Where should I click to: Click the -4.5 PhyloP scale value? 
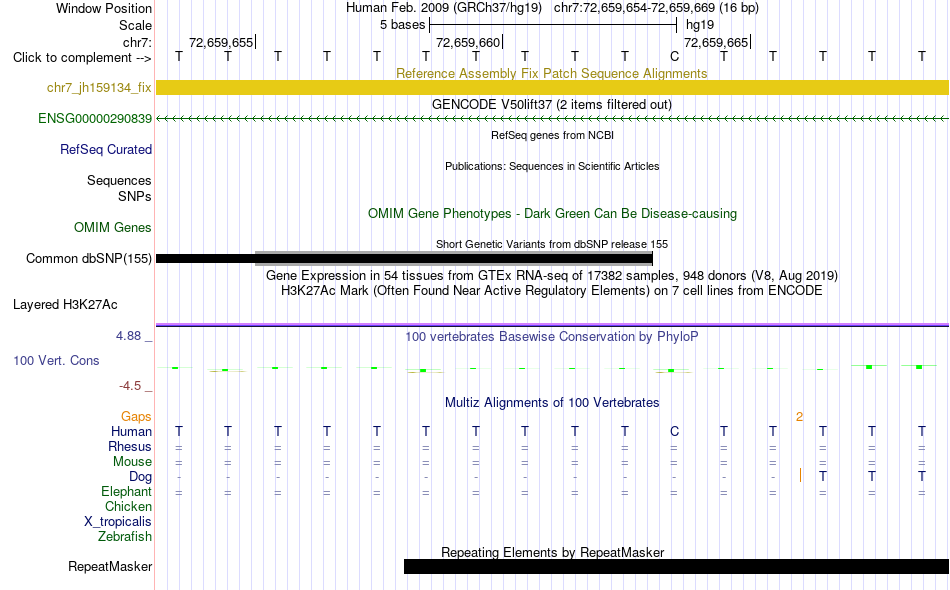(130, 386)
